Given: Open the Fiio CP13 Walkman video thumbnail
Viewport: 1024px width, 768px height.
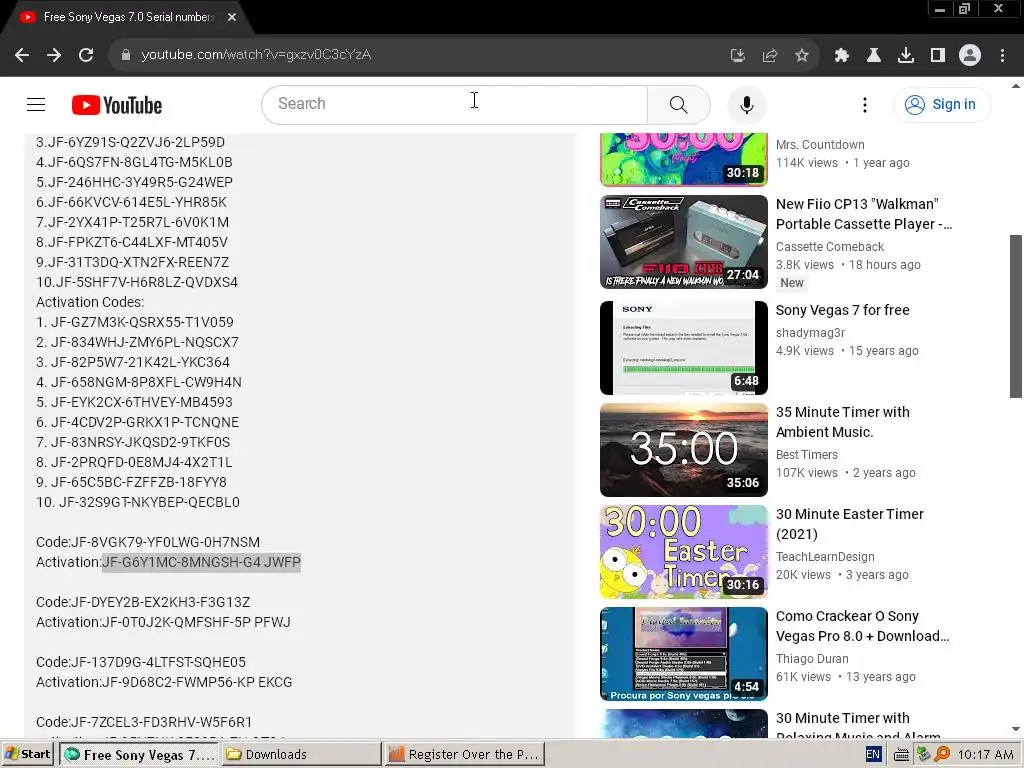Looking at the screenshot, I should tap(683, 242).
